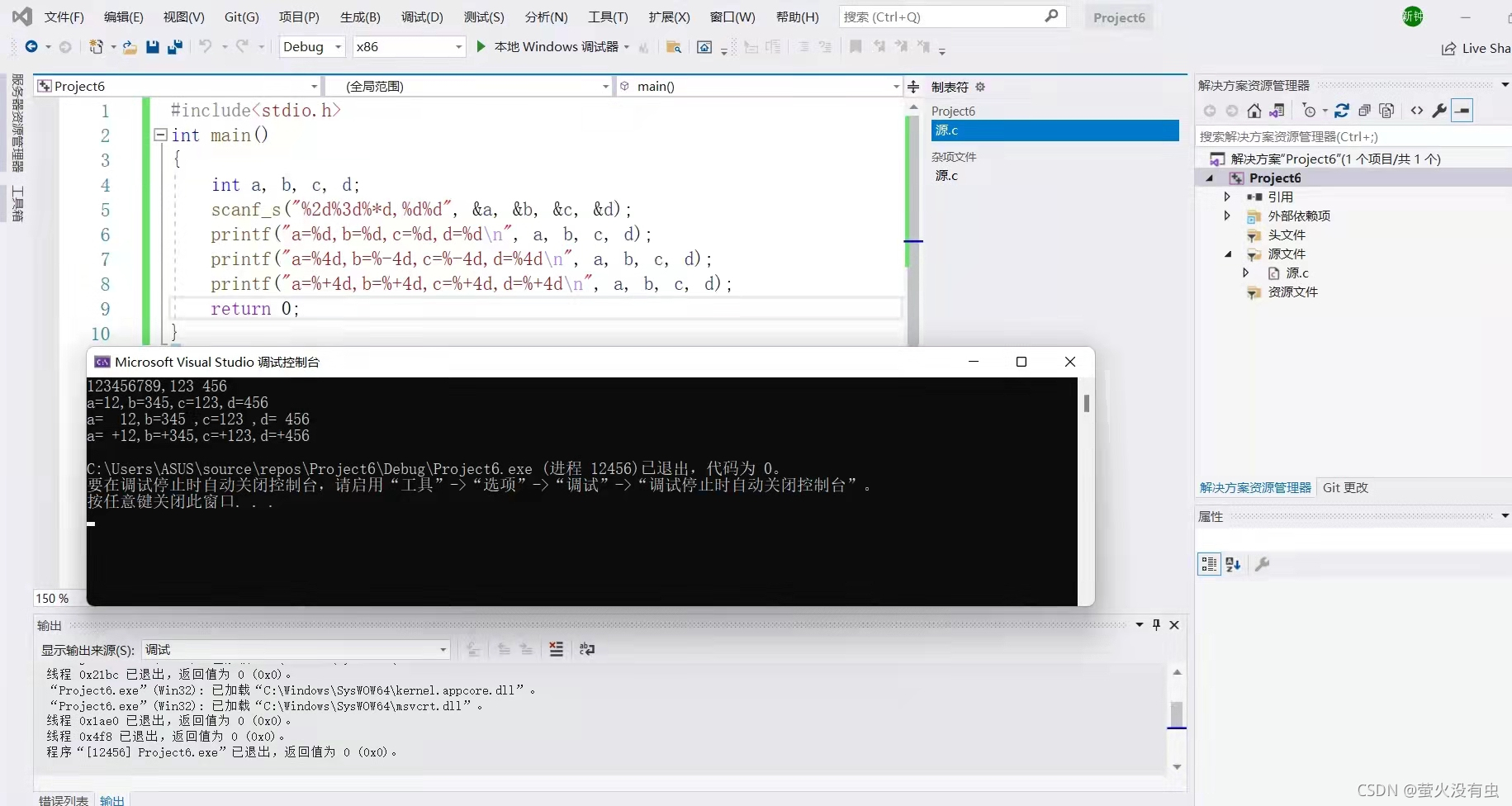Click the 搜索 (Ctrl+Q) search box
1512x806 pixels.
click(952, 17)
